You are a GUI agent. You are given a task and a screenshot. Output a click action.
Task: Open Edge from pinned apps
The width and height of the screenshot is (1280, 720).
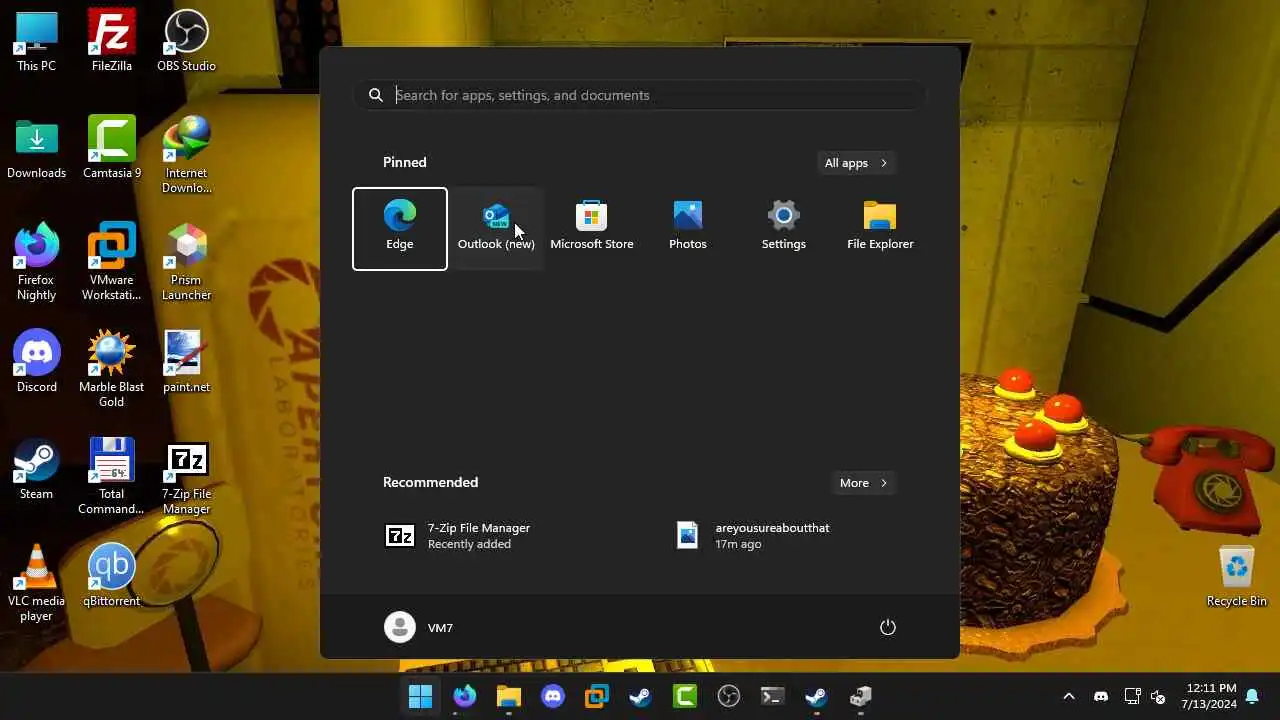point(400,228)
